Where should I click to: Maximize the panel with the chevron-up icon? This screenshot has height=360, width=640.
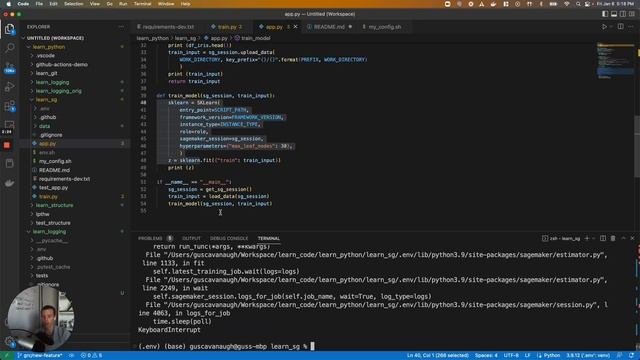click(x=623, y=238)
